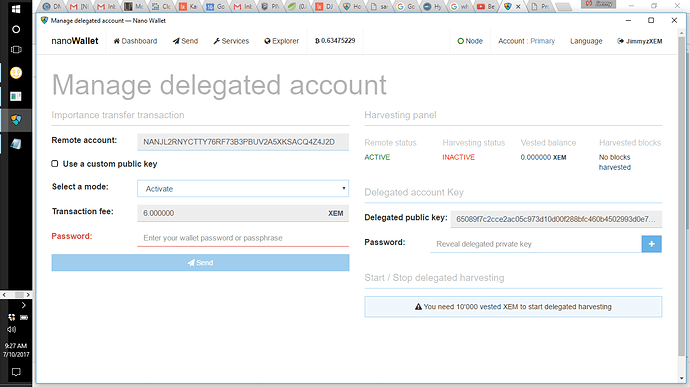690x387 pixels.
Task: Open the Dashboard page
Action: [x=135, y=41]
